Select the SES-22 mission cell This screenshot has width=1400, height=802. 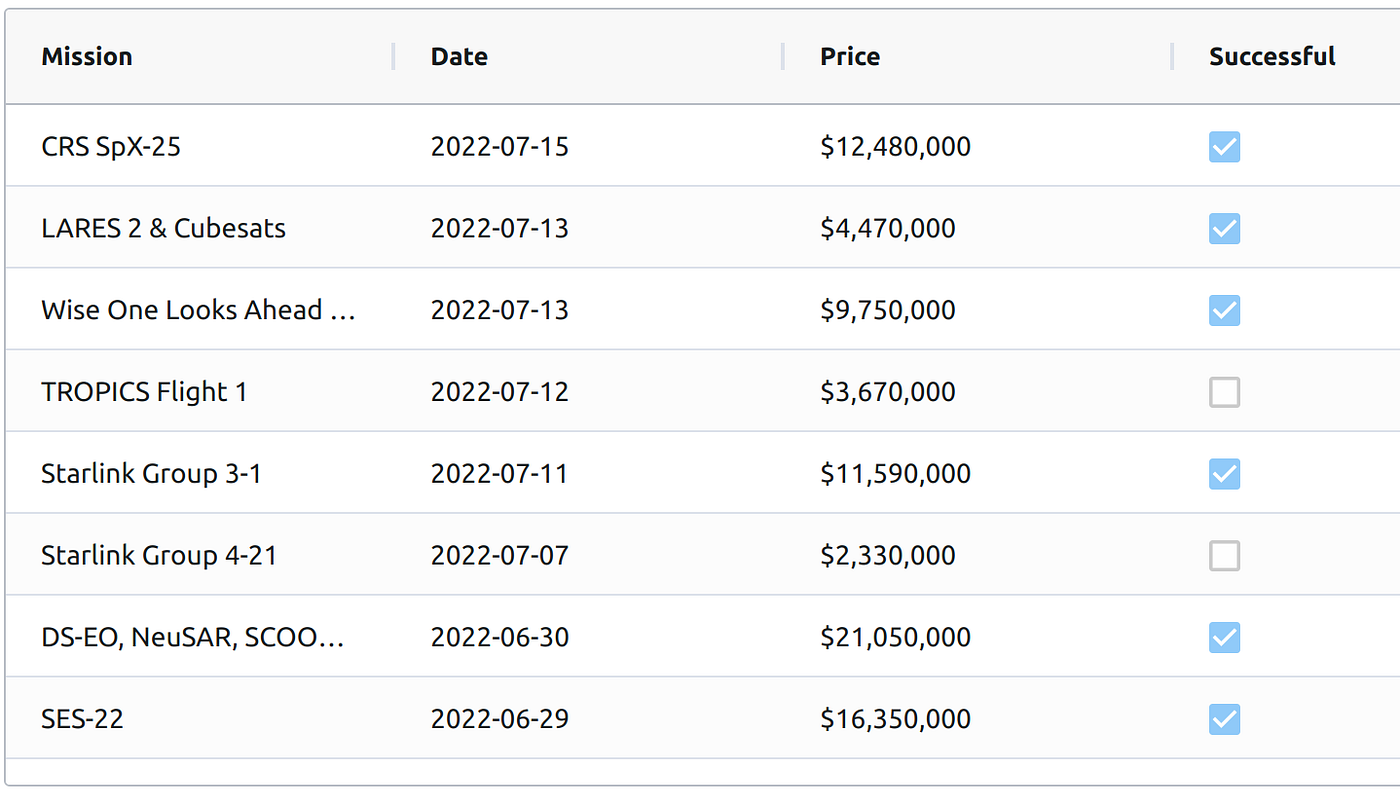(x=83, y=719)
